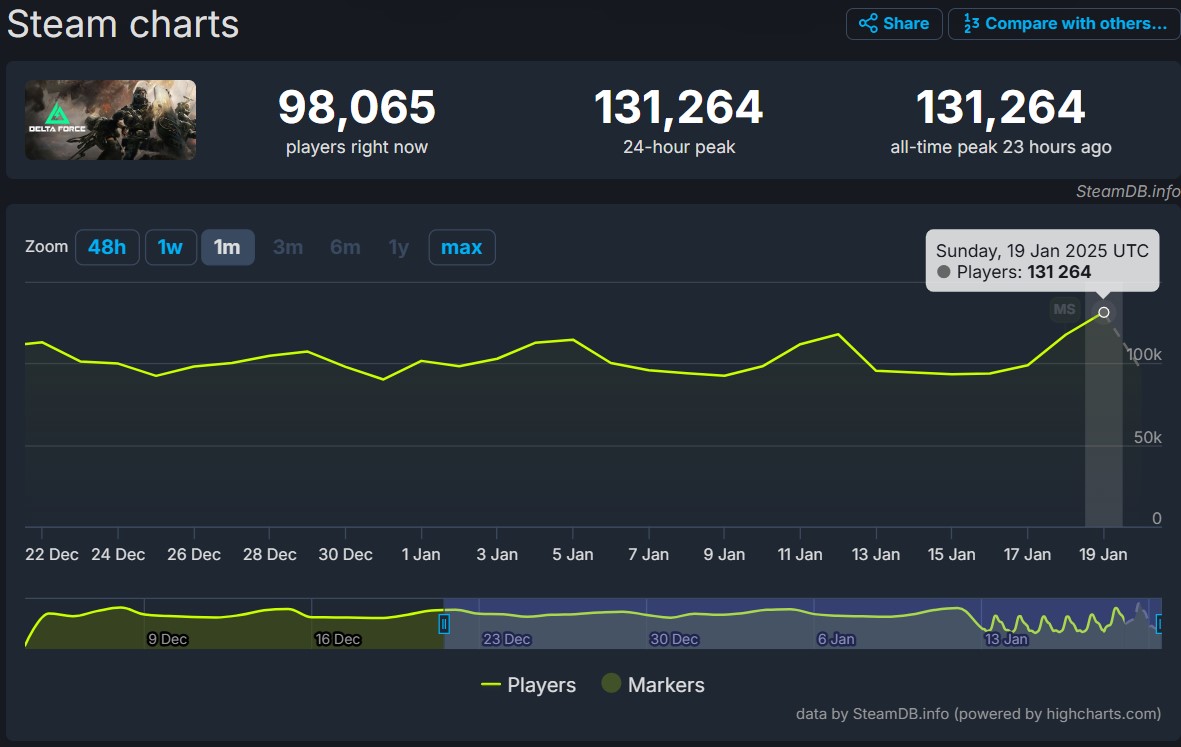Select the 1m zoom range
This screenshot has height=747, width=1181.
[x=227, y=247]
